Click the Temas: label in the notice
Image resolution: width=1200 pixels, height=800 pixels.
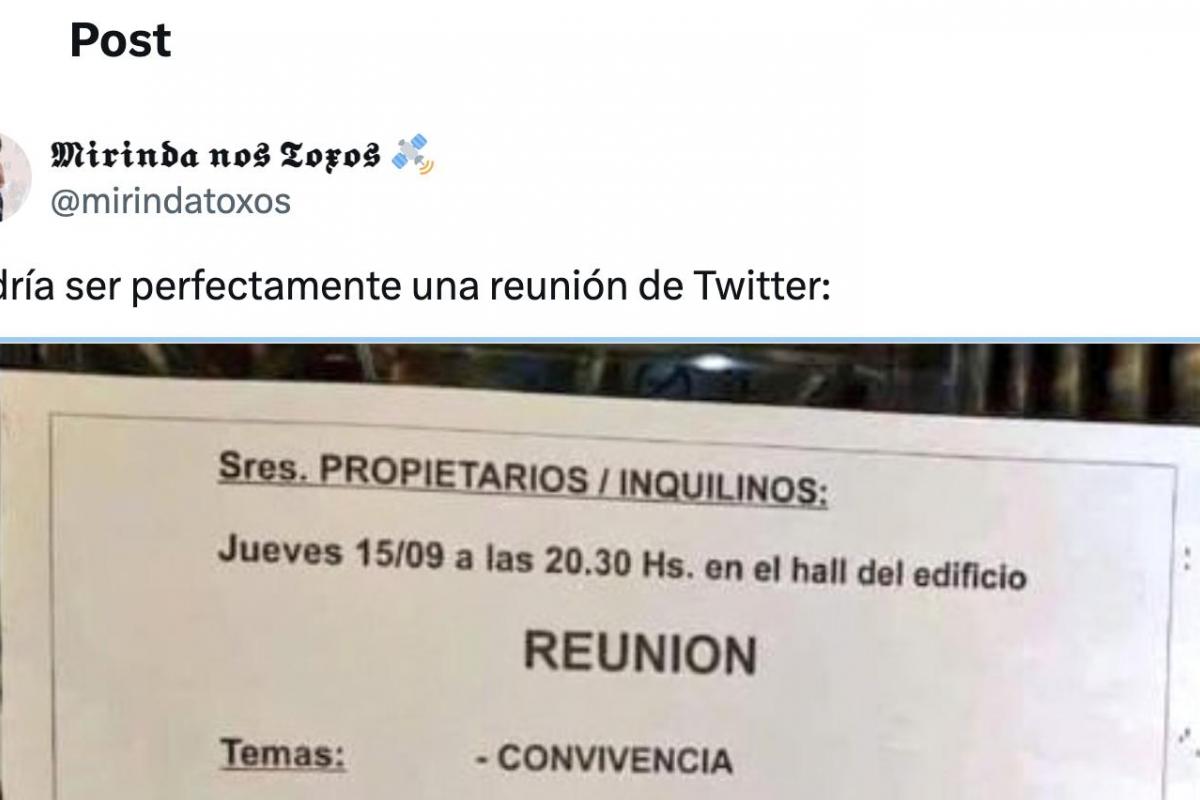coord(283,752)
